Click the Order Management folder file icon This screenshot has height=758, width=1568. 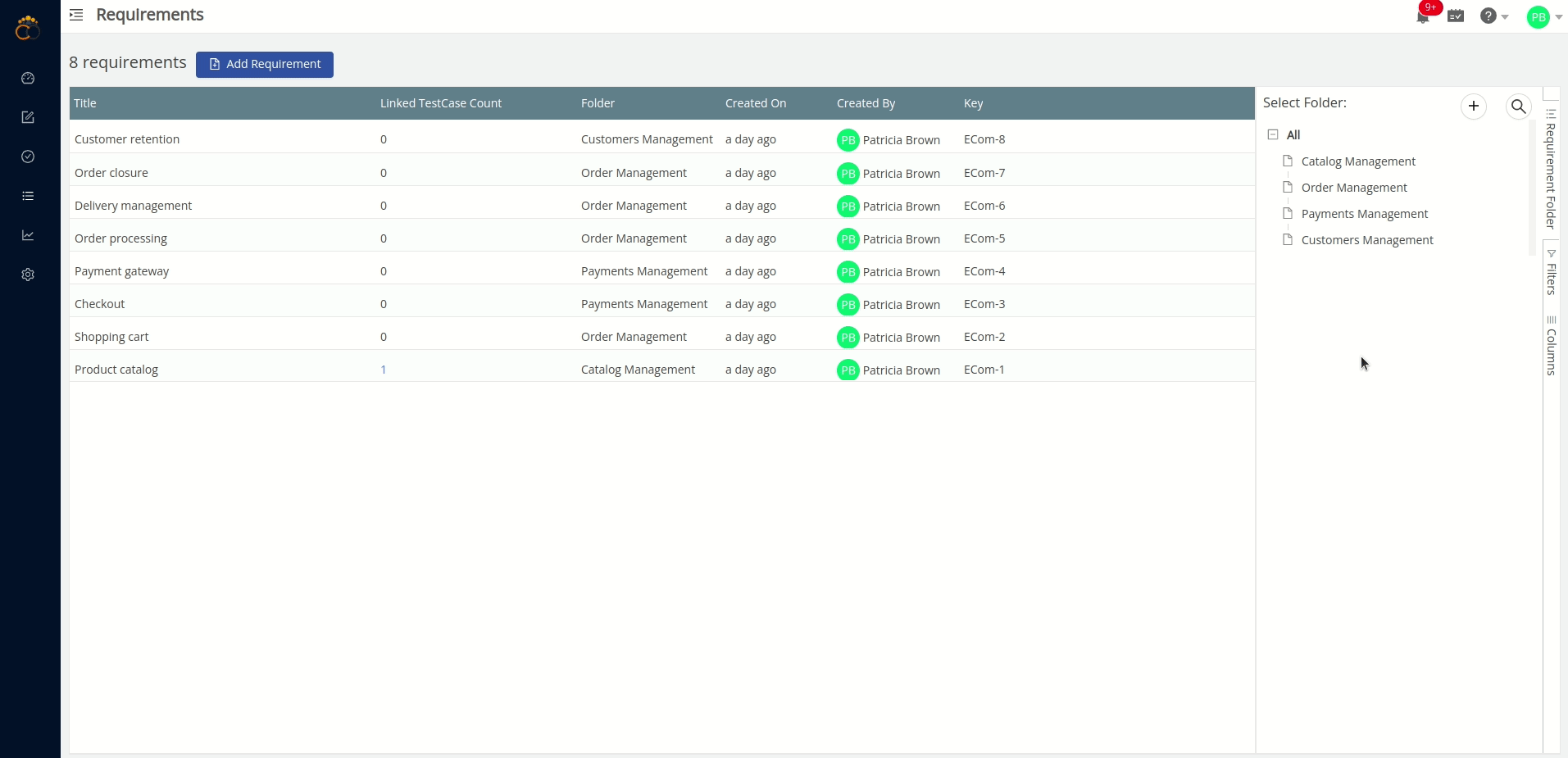[1288, 187]
